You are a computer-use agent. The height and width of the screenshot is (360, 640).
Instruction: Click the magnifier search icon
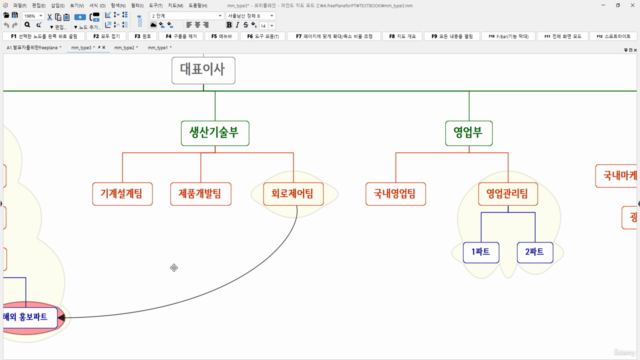coord(27,25)
